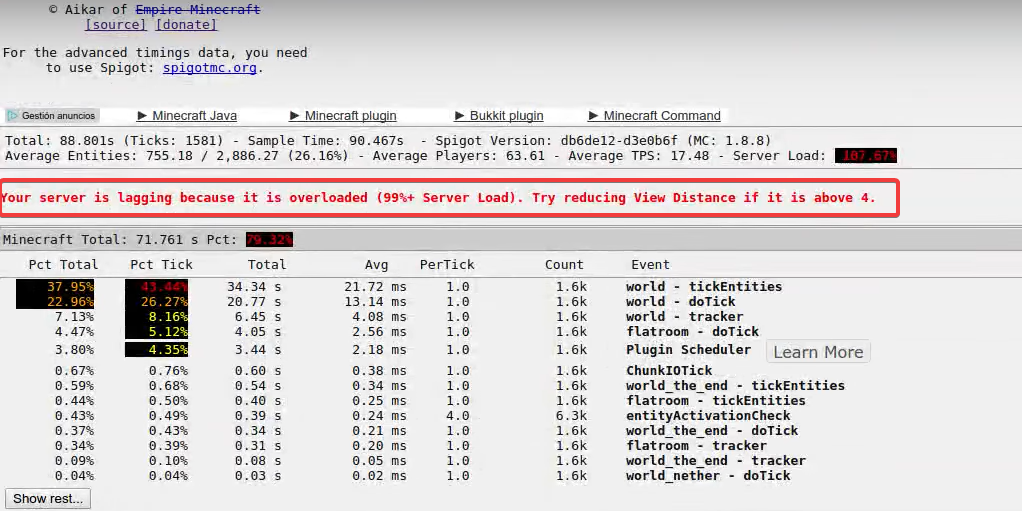Click the red Server Load percentage value
The width and height of the screenshot is (1022, 511).
click(865, 156)
